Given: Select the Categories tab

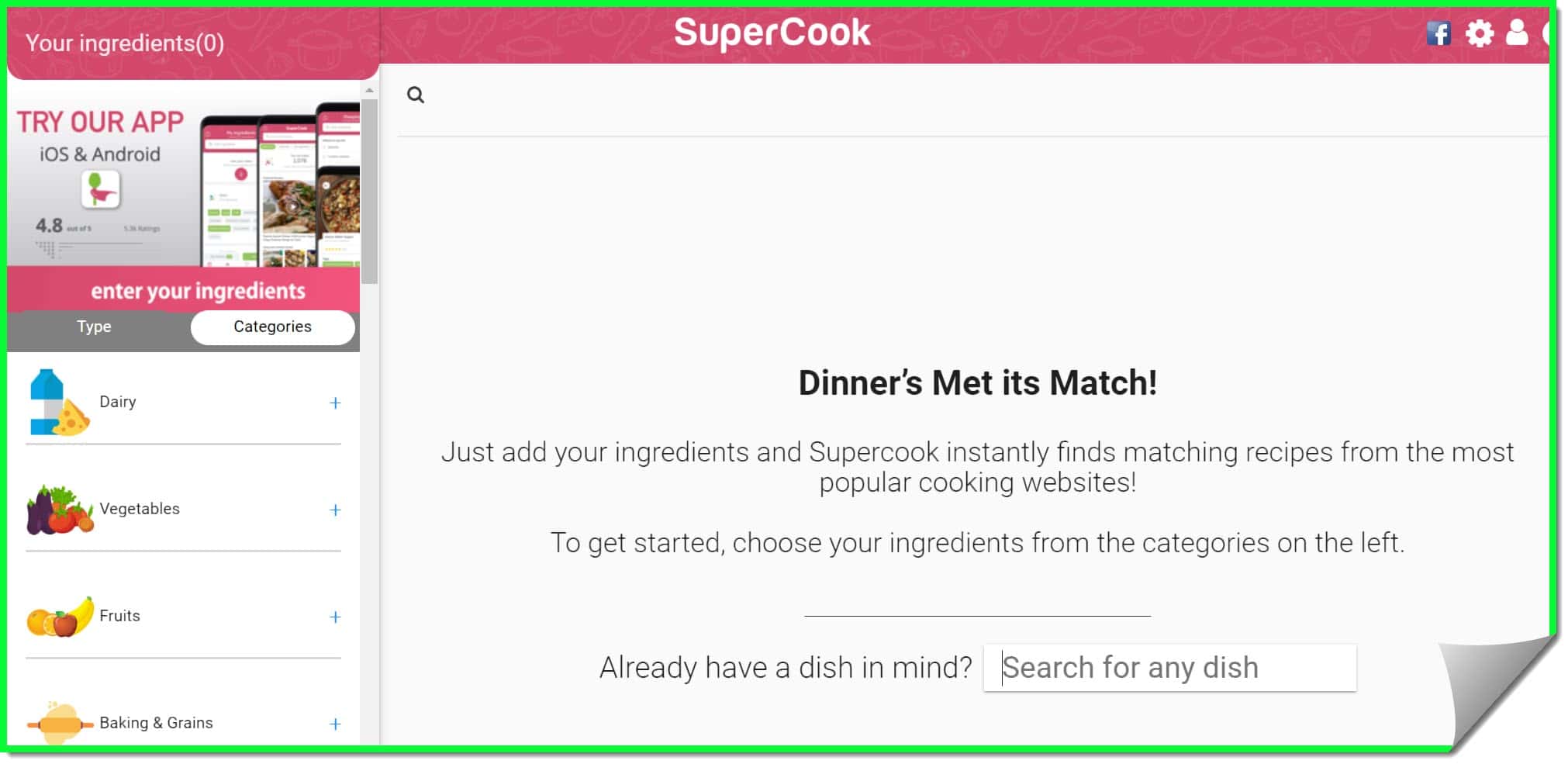Looking at the screenshot, I should coord(272,327).
